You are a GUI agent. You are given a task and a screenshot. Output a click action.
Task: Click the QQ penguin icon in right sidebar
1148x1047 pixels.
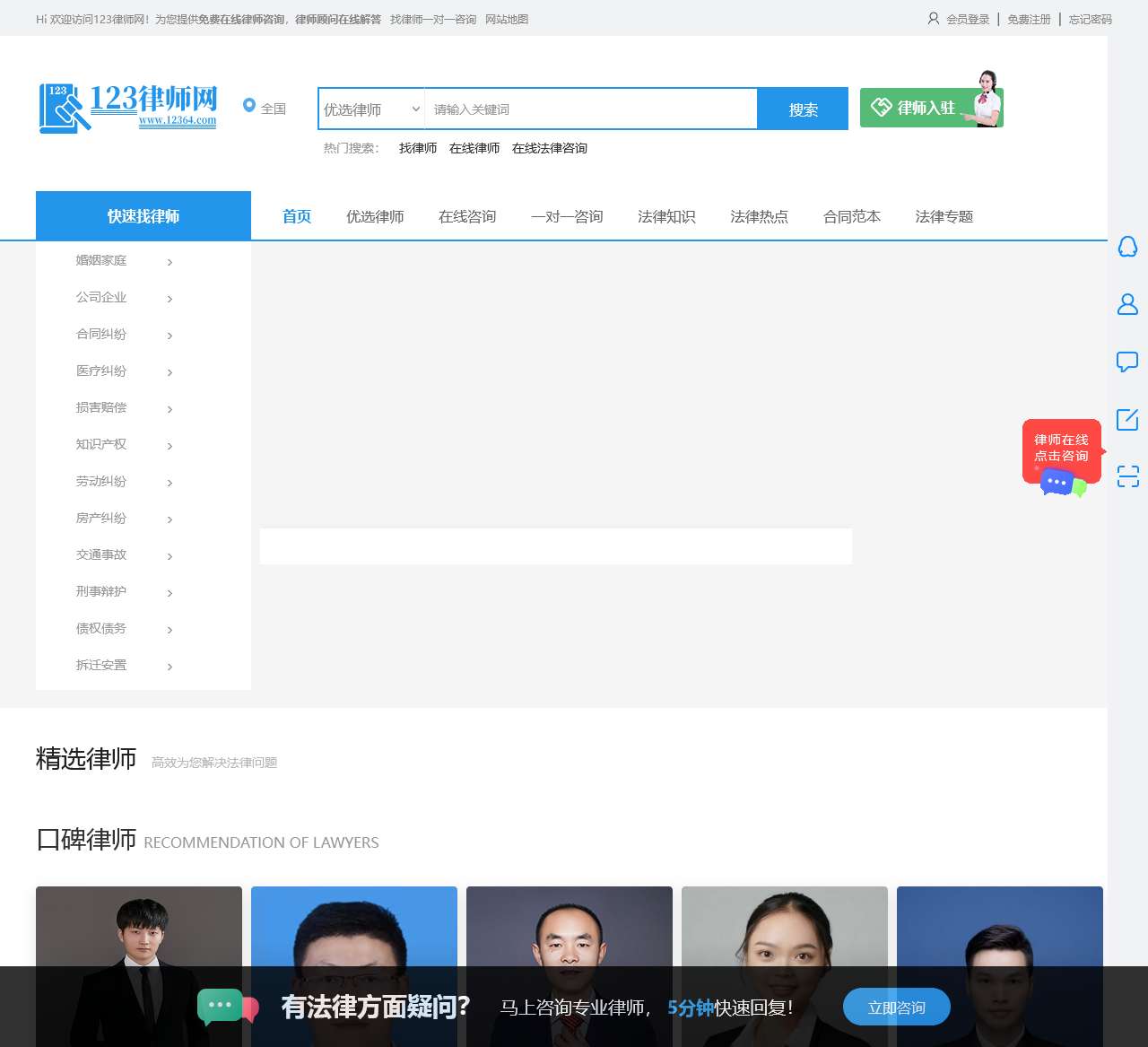click(1127, 247)
